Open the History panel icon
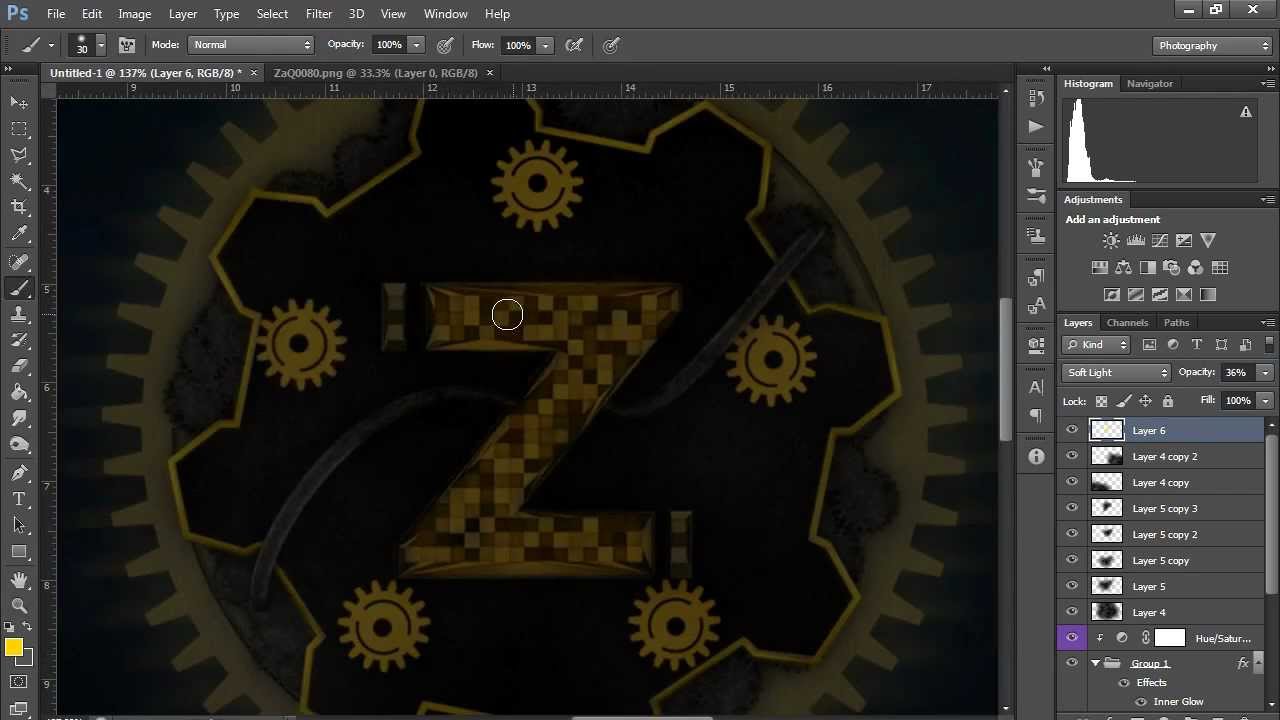Screen dimensions: 1280x720 [1036, 98]
